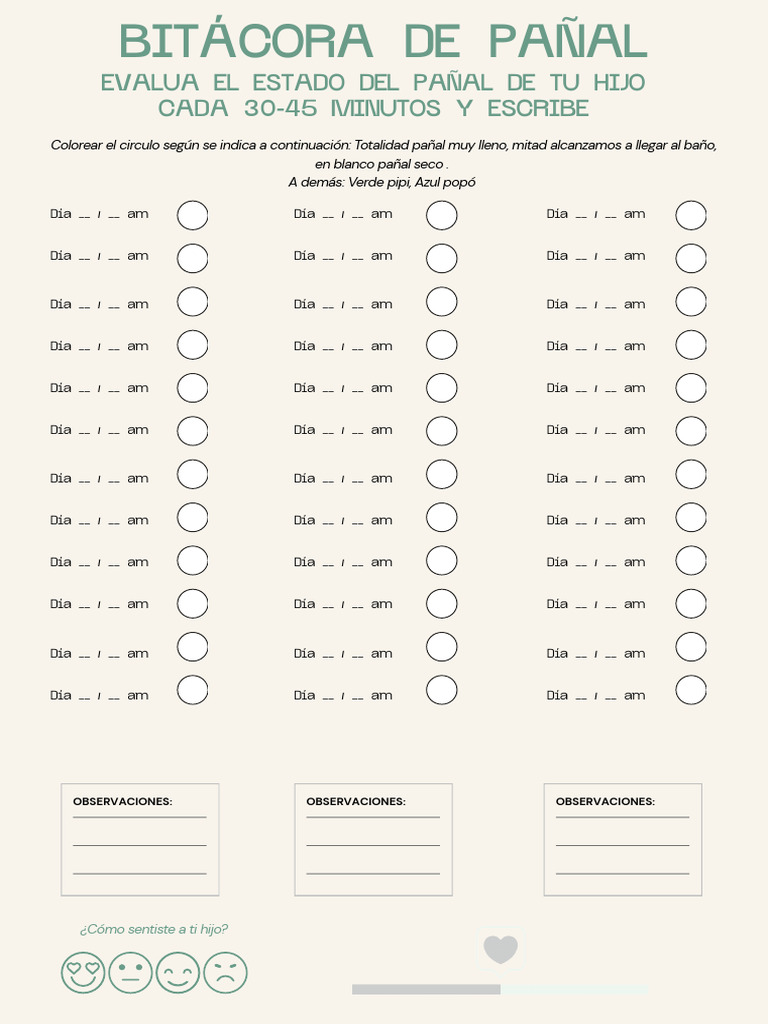Mark the last circle in the left column

[193, 690]
